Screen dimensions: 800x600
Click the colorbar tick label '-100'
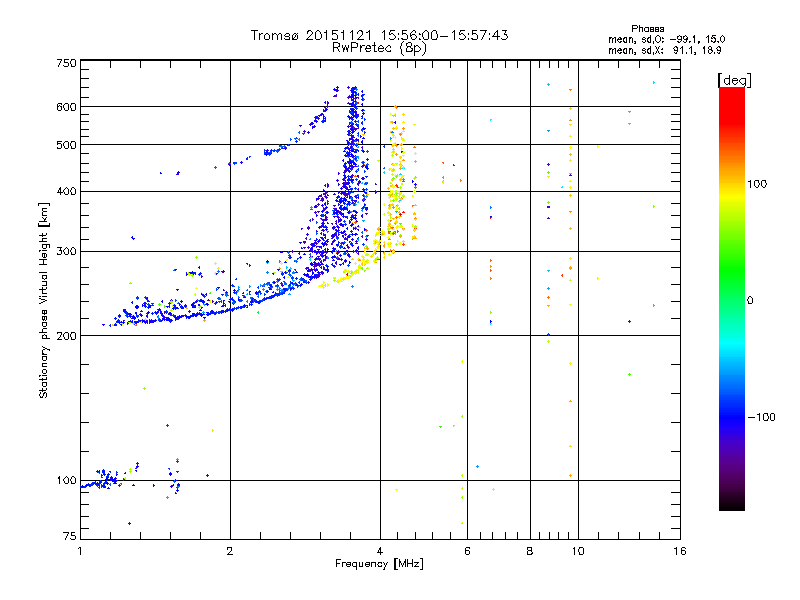coord(761,417)
